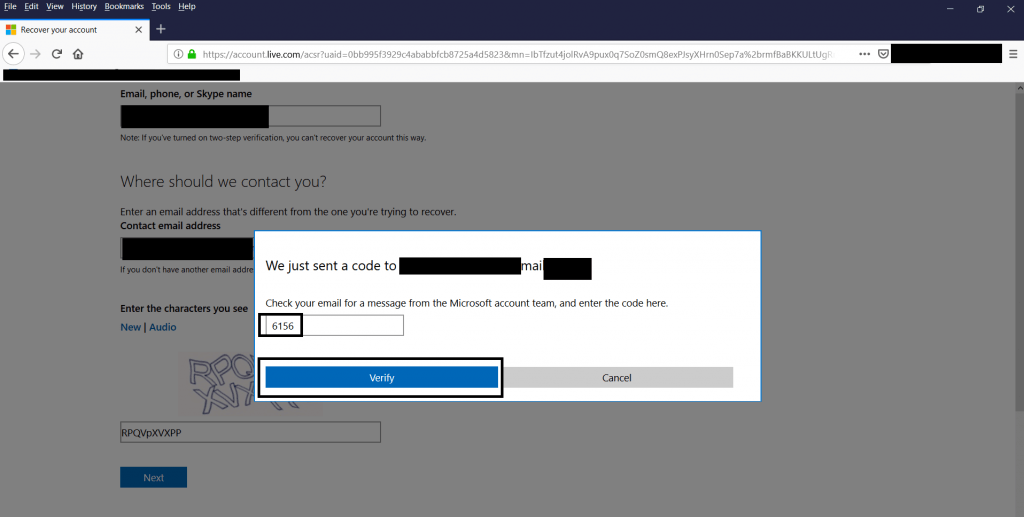Open the Tools menu
1024x517 pixels.
[161, 7]
